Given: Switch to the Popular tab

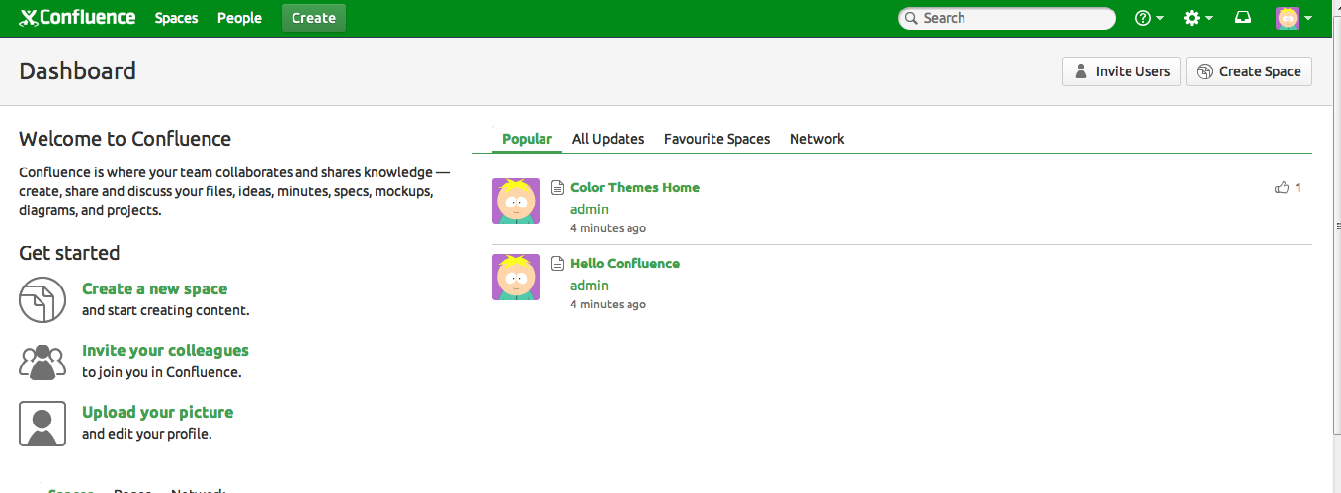Looking at the screenshot, I should 527,139.
